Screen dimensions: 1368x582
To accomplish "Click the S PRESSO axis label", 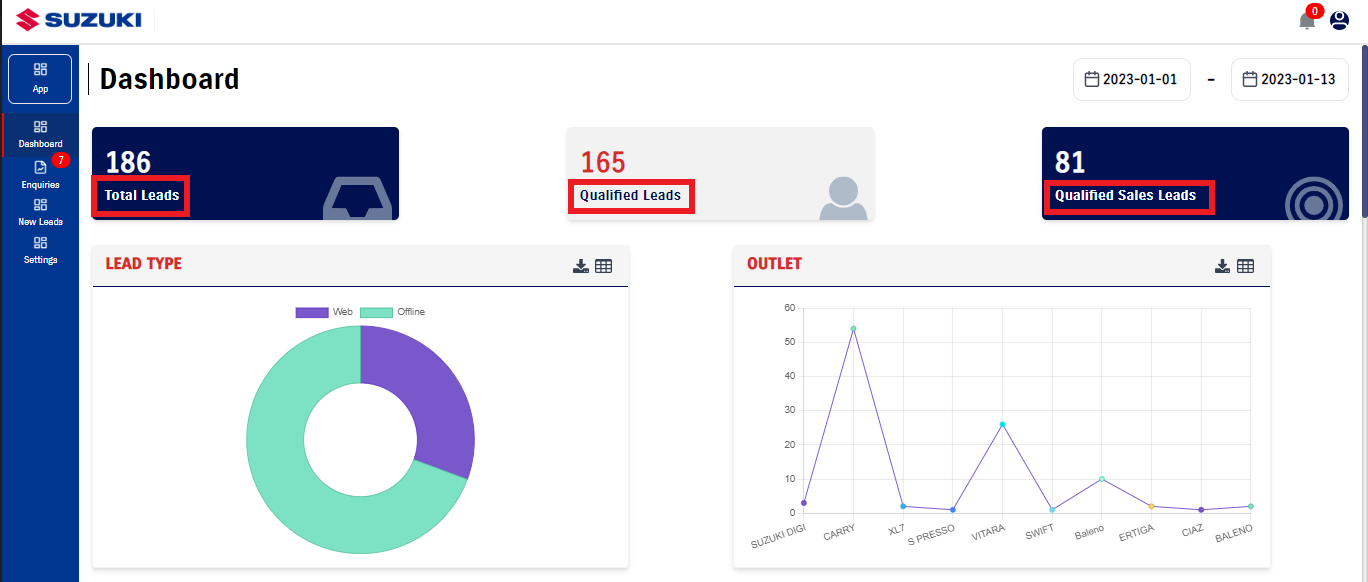I will (x=931, y=535).
